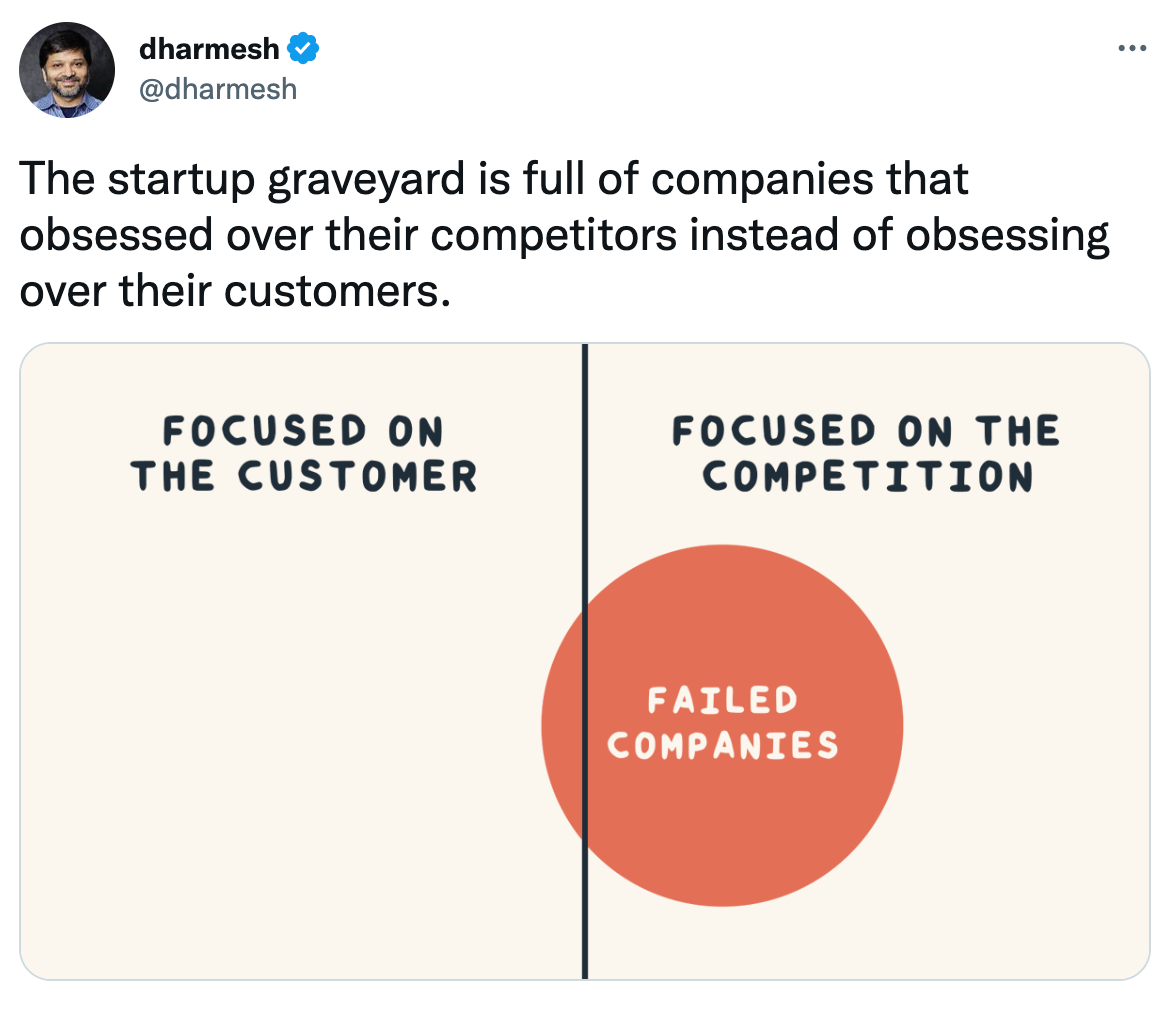Click the display name dharmesh
This screenshot has height=1010, width=1174.
click(207, 47)
